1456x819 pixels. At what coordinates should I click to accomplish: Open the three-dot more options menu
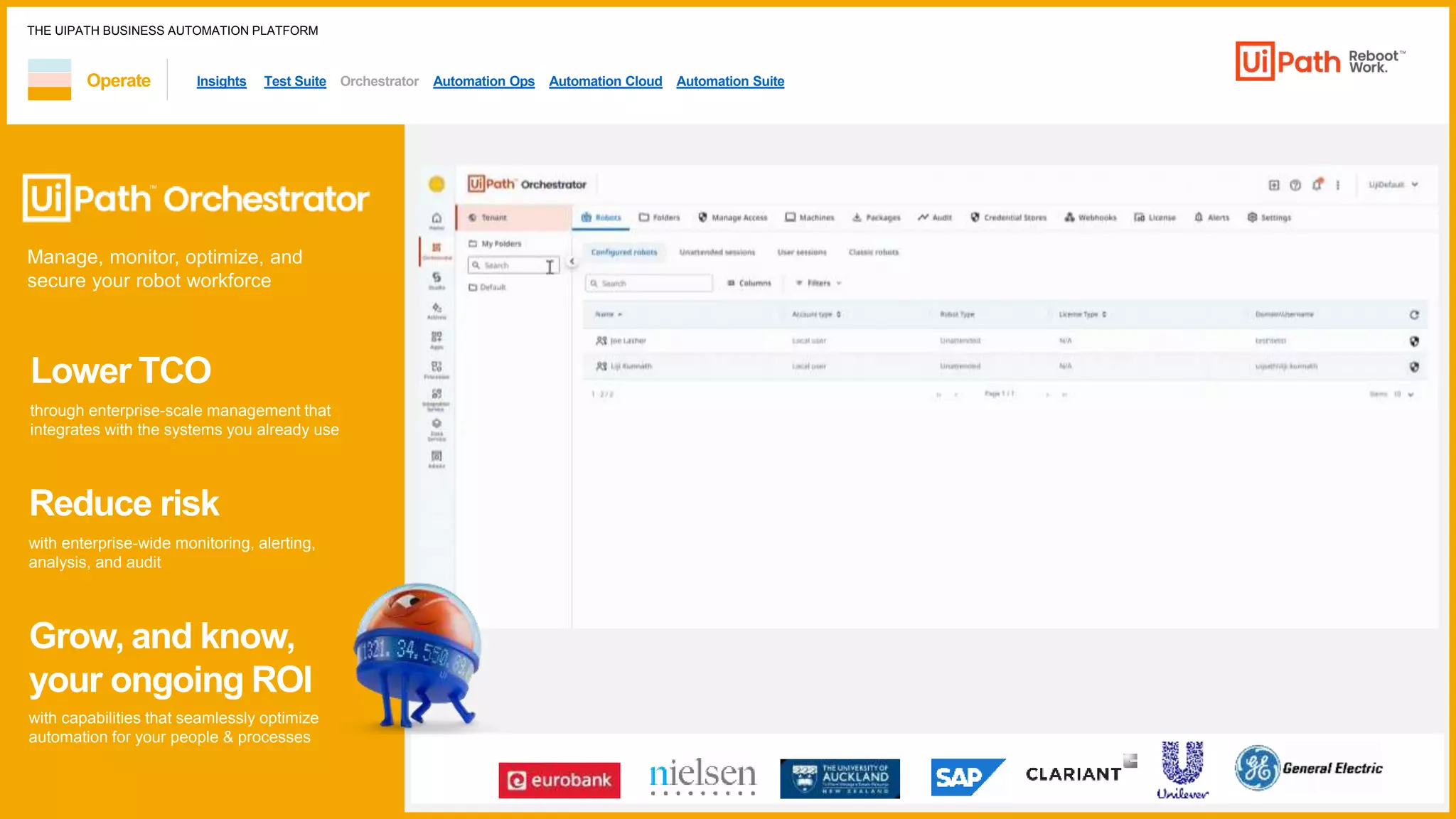point(1338,185)
